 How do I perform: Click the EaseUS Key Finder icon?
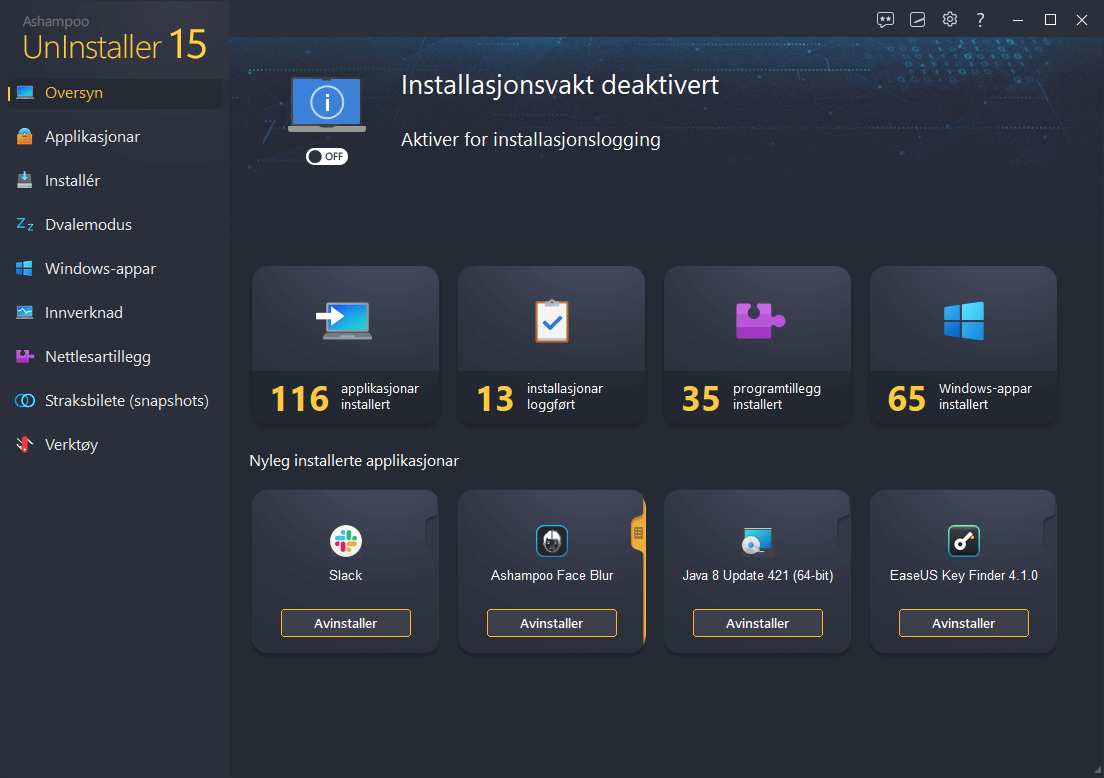click(x=964, y=541)
